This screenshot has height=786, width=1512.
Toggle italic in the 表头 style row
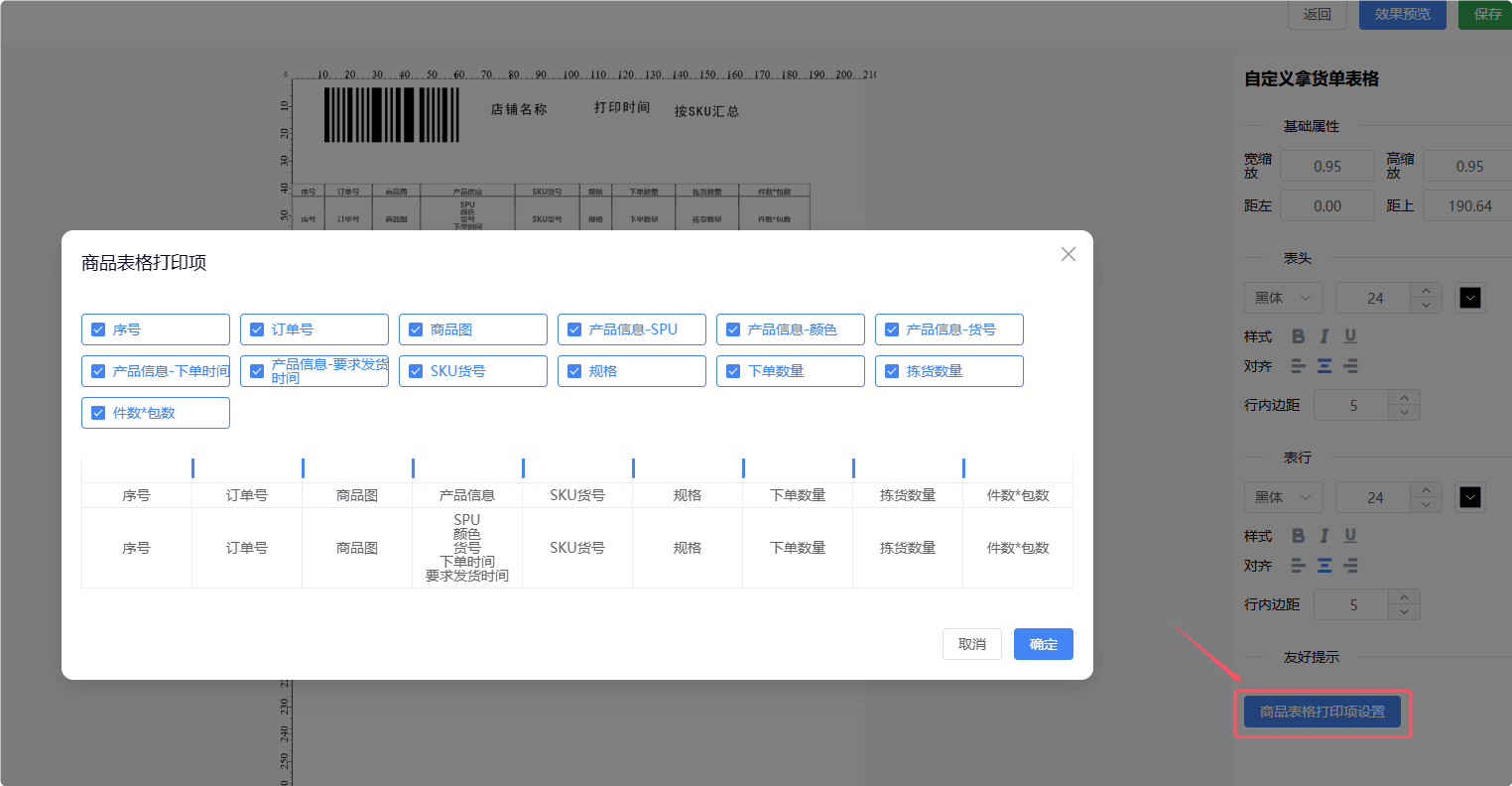point(1323,336)
